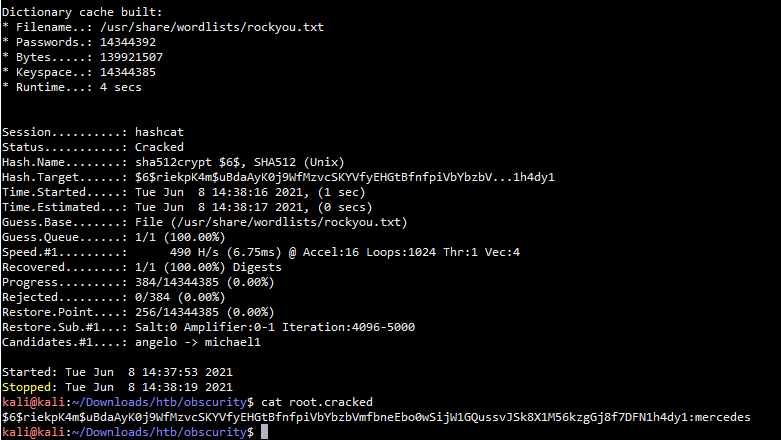
Task: Click the 'cat root.cracked' command text
Action: coord(317,402)
